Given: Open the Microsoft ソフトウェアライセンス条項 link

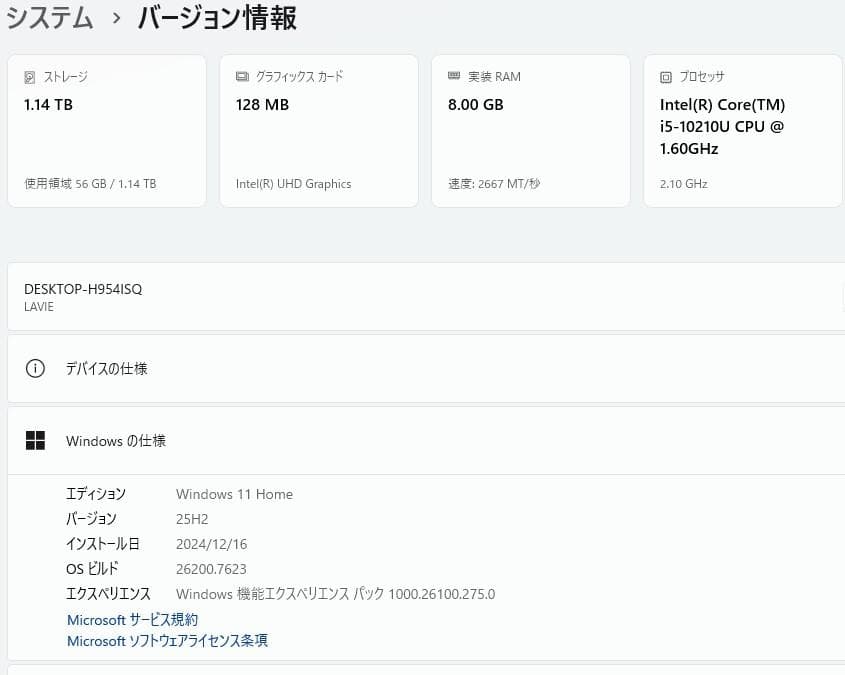Looking at the screenshot, I should 166,641.
